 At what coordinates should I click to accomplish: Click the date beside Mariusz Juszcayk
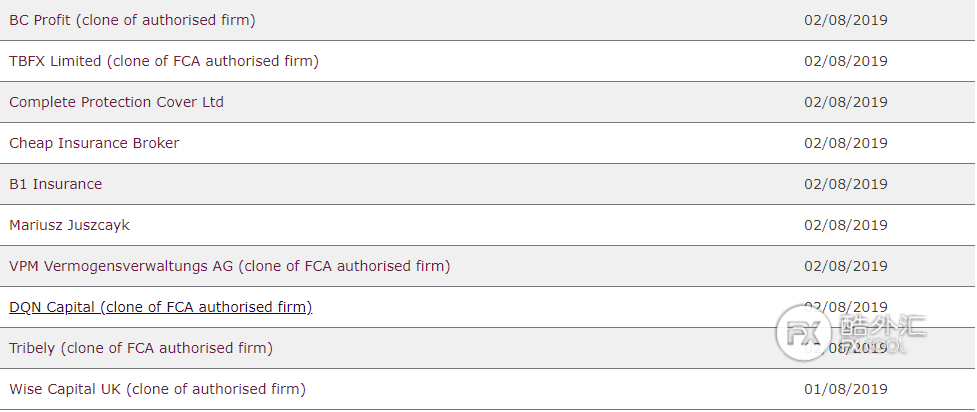coord(846,225)
